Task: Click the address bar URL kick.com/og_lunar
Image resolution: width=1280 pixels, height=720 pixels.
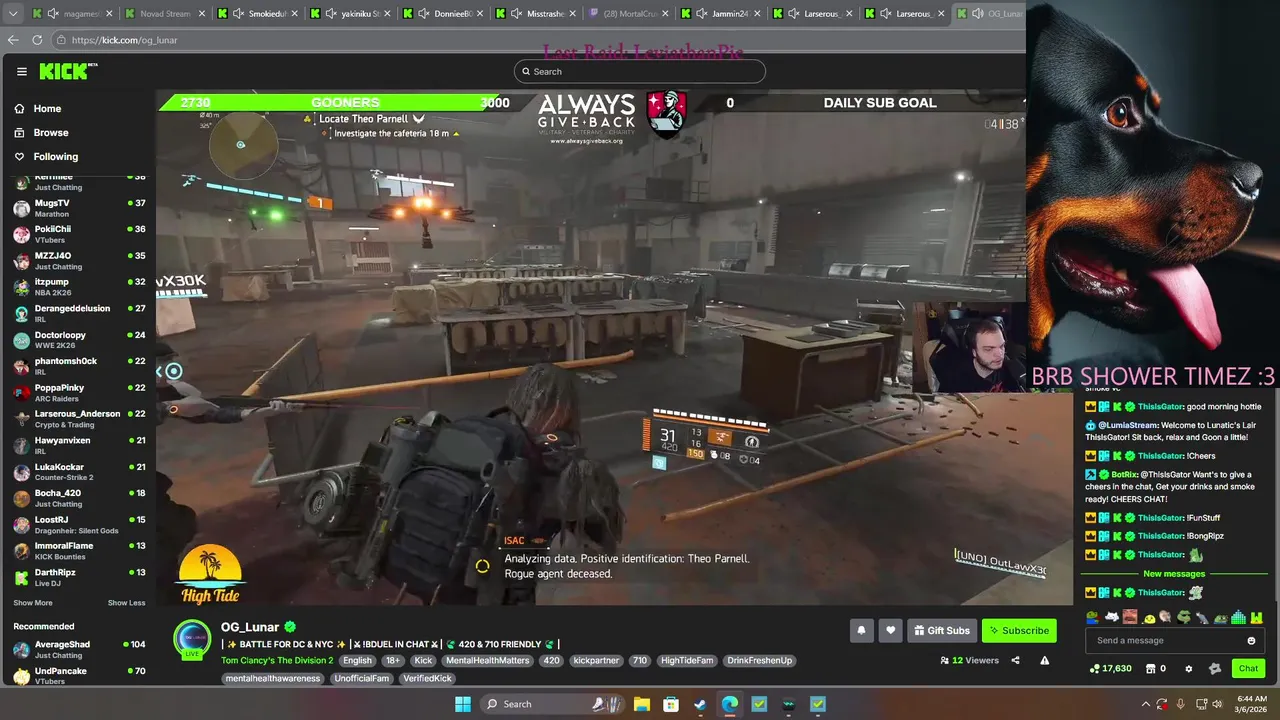Action: pos(124,40)
